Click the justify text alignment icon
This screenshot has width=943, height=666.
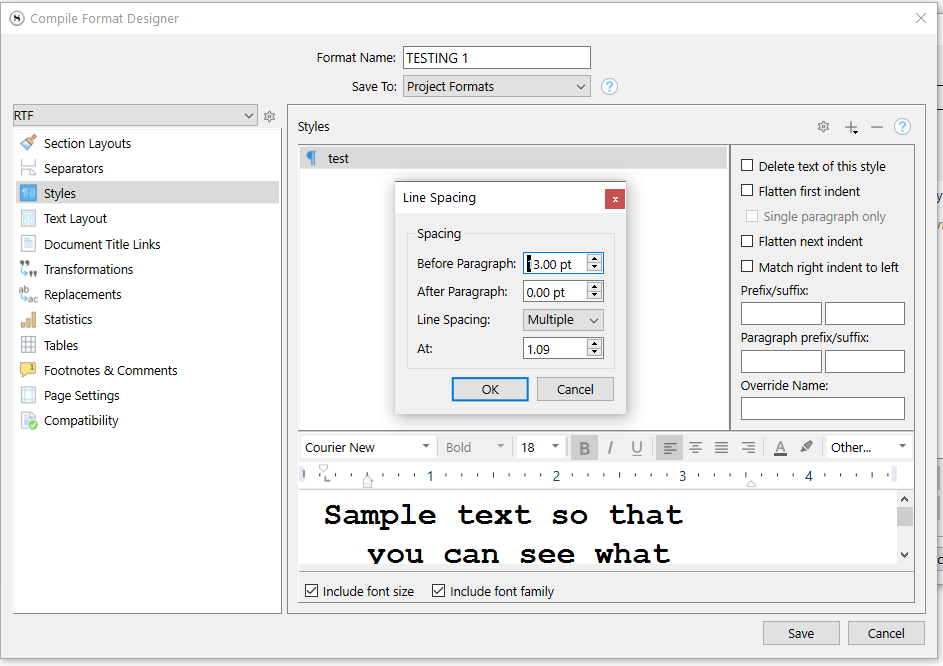tap(721, 448)
